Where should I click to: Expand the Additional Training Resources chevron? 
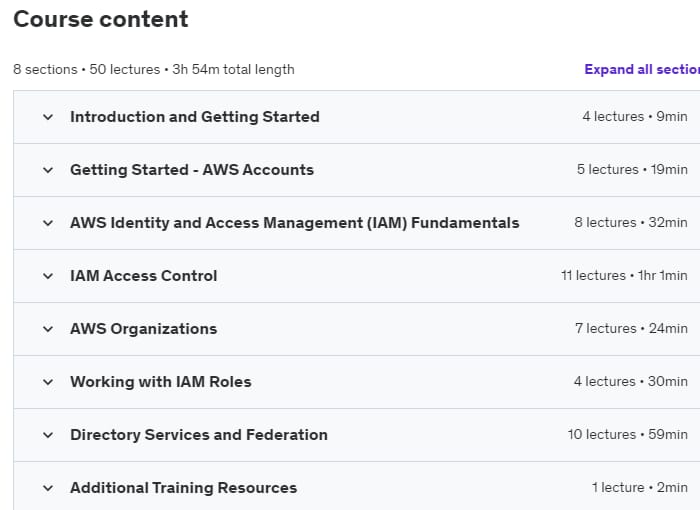pos(48,488)
